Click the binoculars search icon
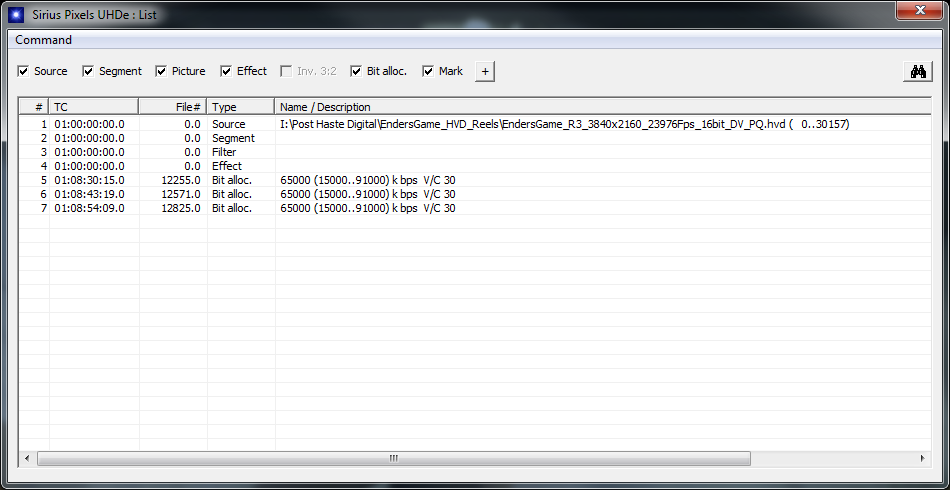Viewport: 950px width, 490px height. [918, 71]
